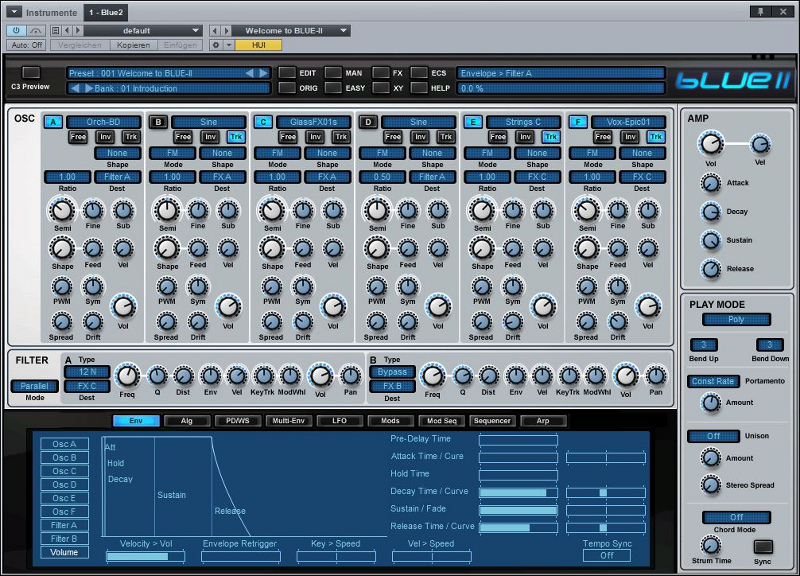This screenshot has height=576, width=800.
Task: Toggle oscillator A on/off button
Action: (53, 122)
